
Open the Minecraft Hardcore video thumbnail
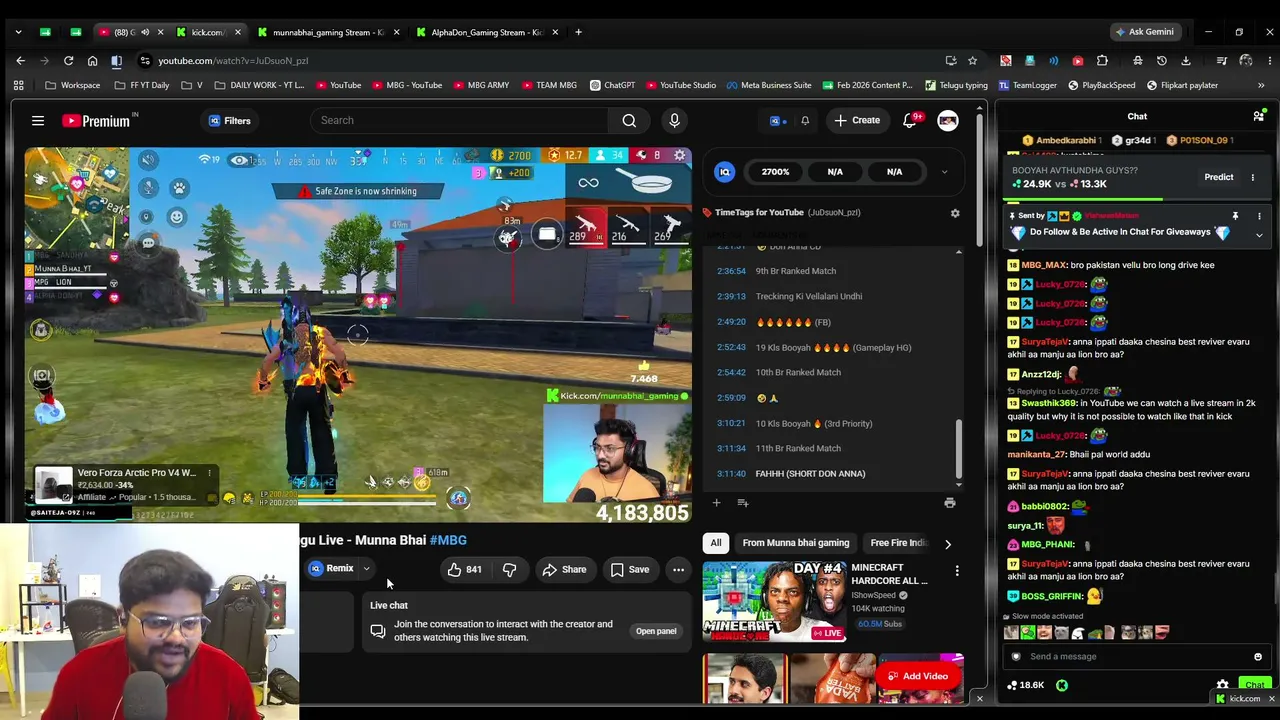tap(774, 601)
